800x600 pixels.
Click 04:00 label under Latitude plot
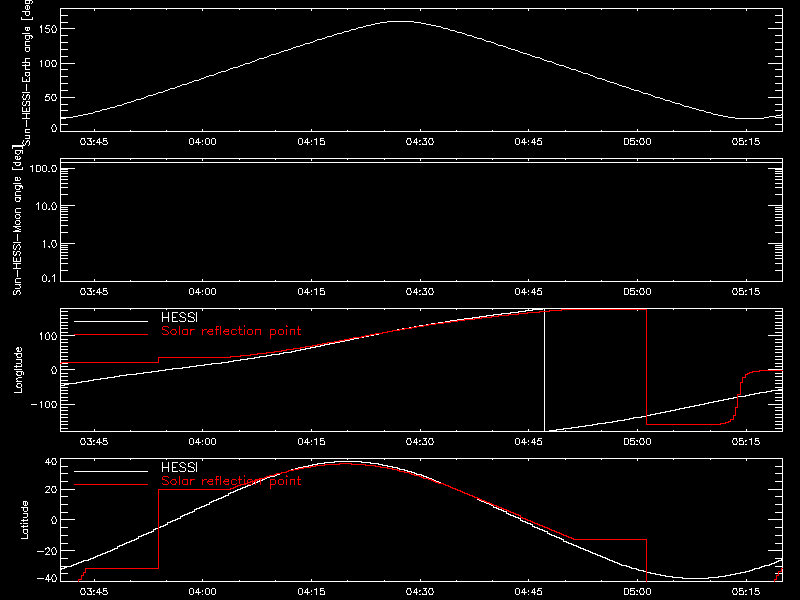pyautogui.click(x=203, y=592)
